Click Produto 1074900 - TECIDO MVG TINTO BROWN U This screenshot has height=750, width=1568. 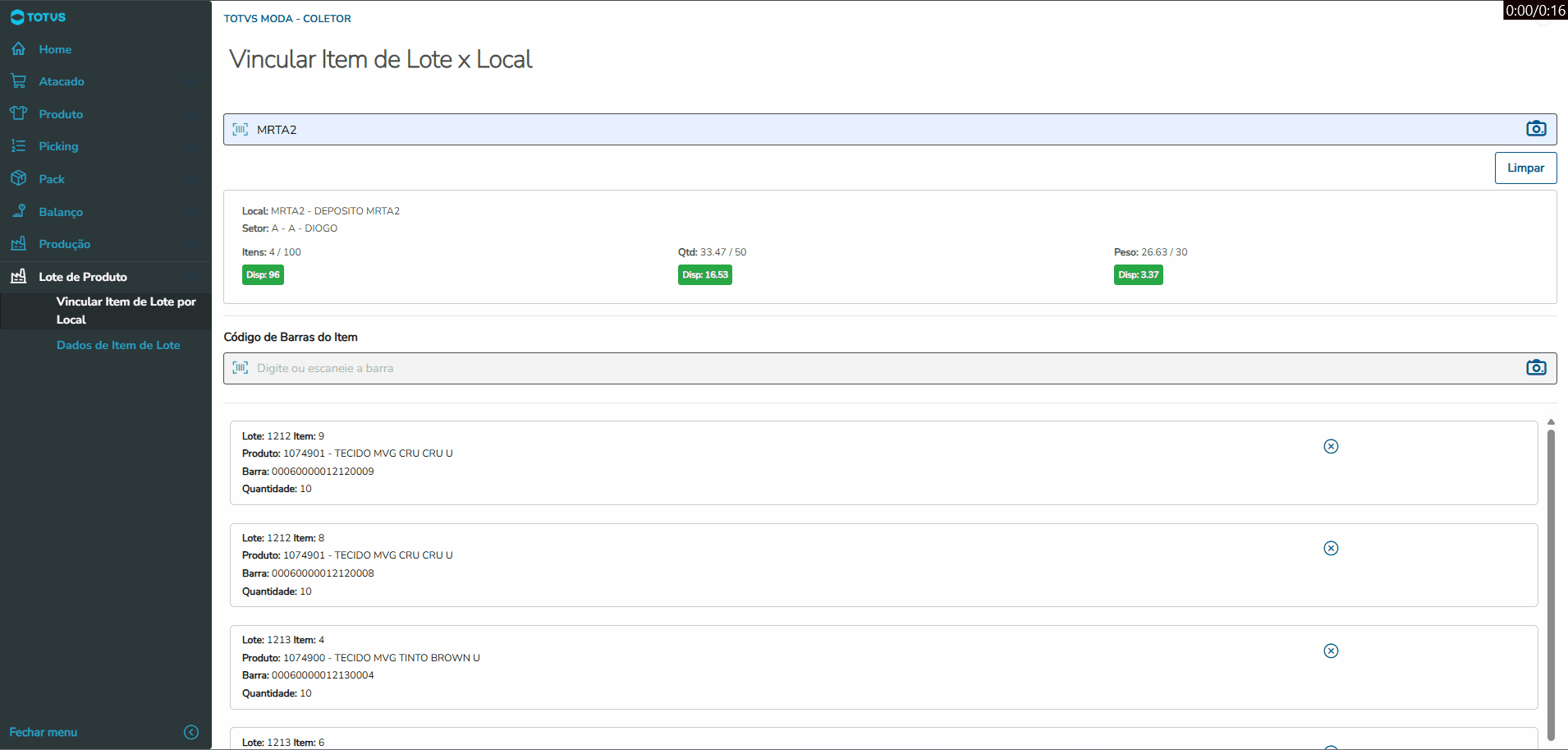[361, 658]
